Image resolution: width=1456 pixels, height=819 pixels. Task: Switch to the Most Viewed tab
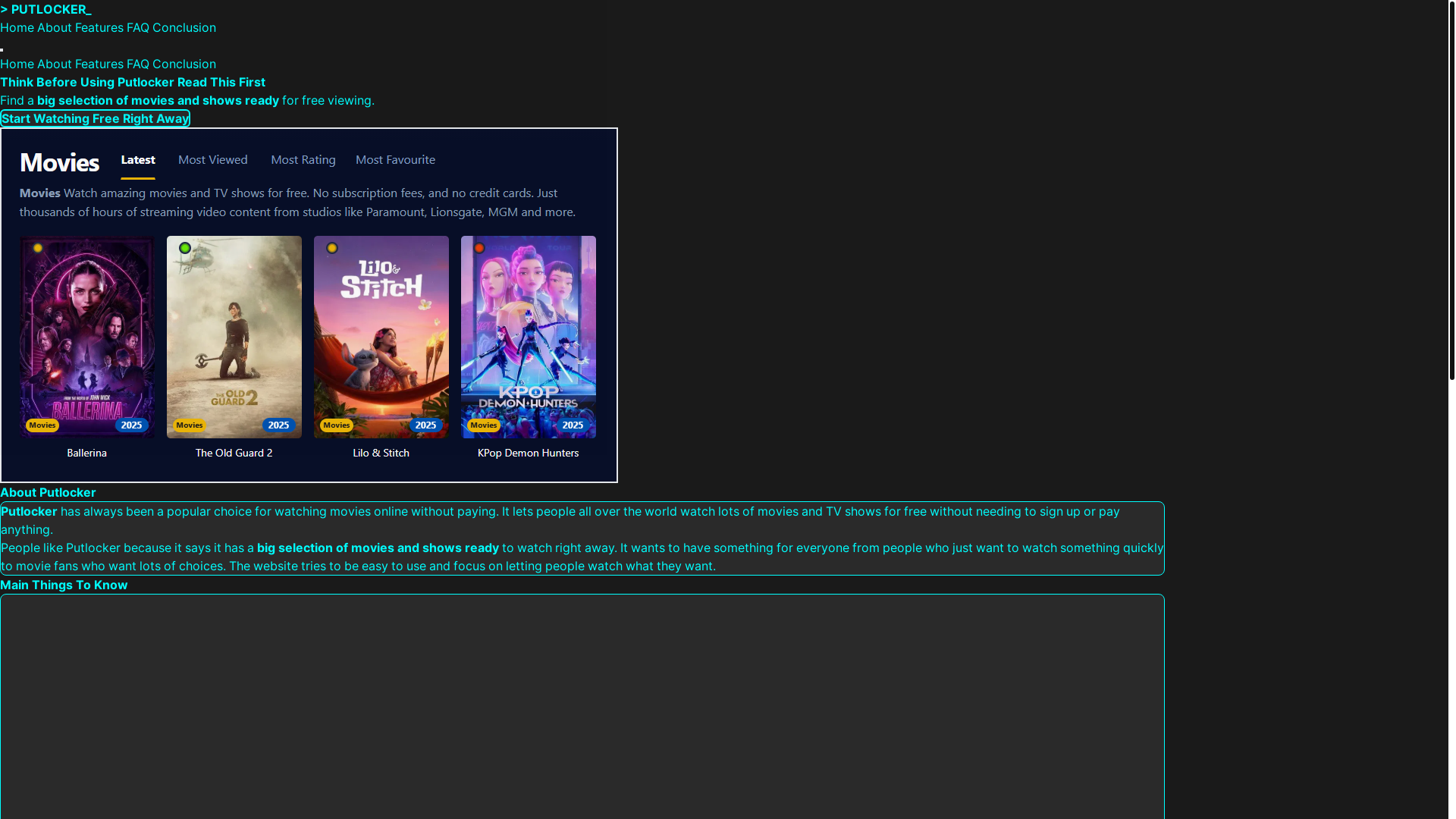tap(213, 160)
